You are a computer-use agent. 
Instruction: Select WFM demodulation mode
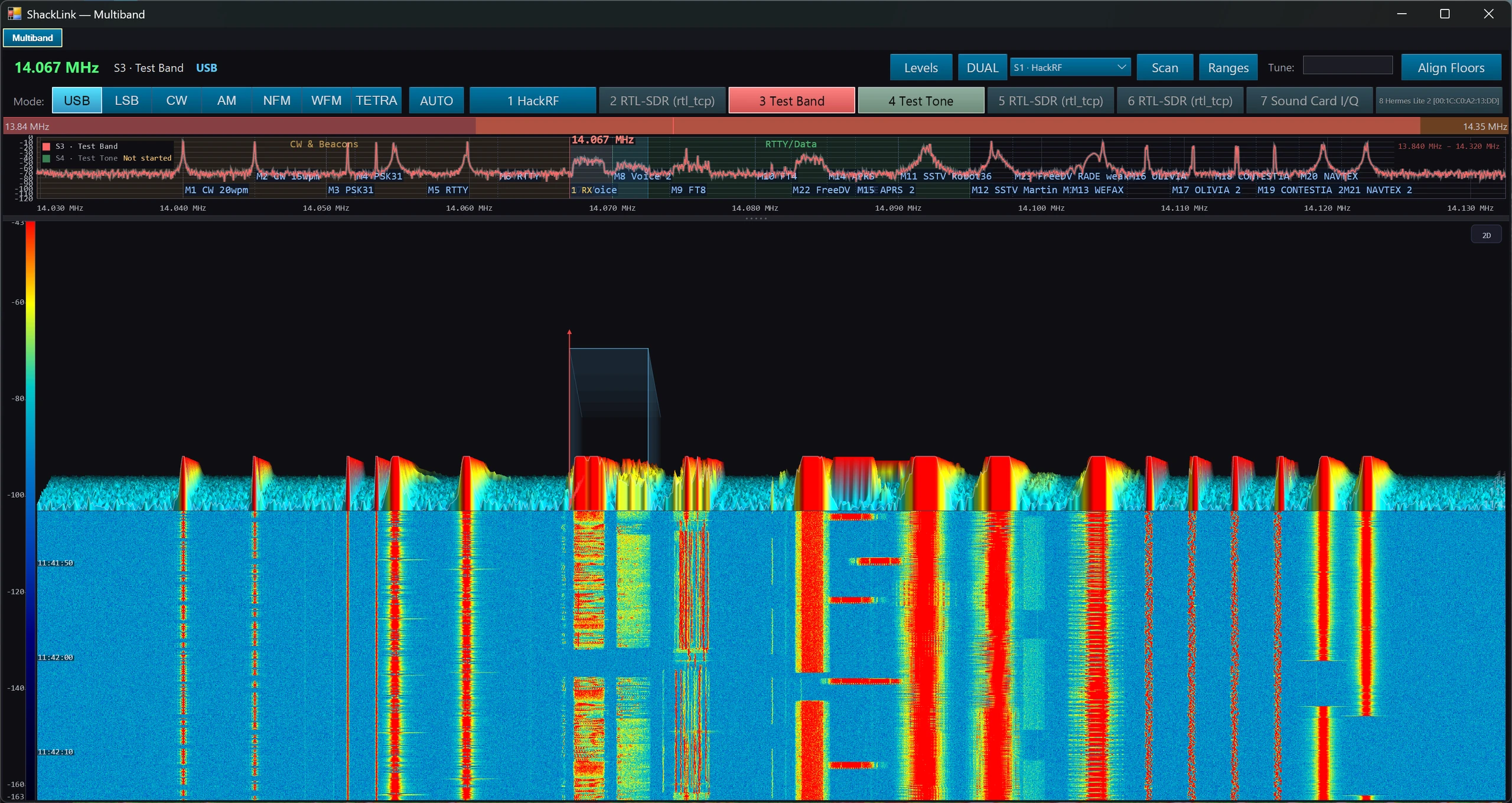326,100
